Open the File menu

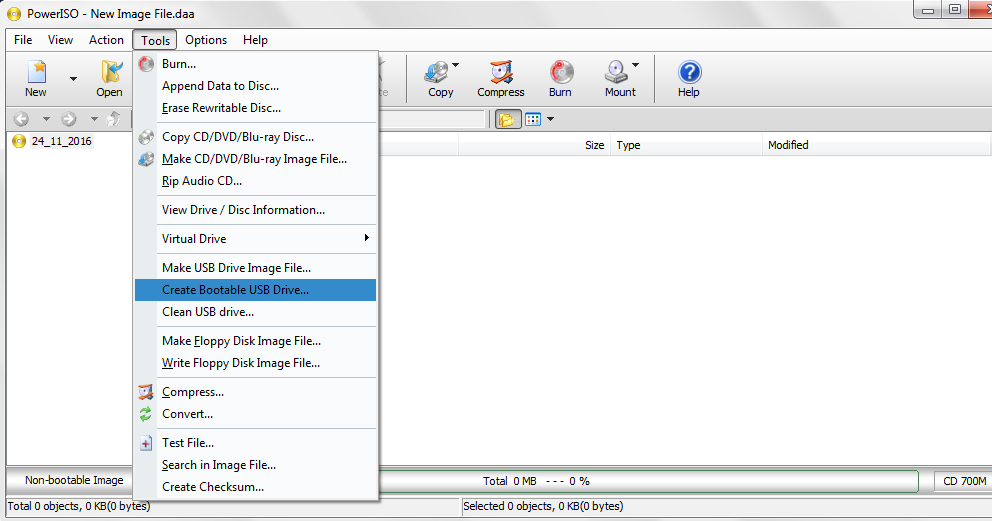23,40
